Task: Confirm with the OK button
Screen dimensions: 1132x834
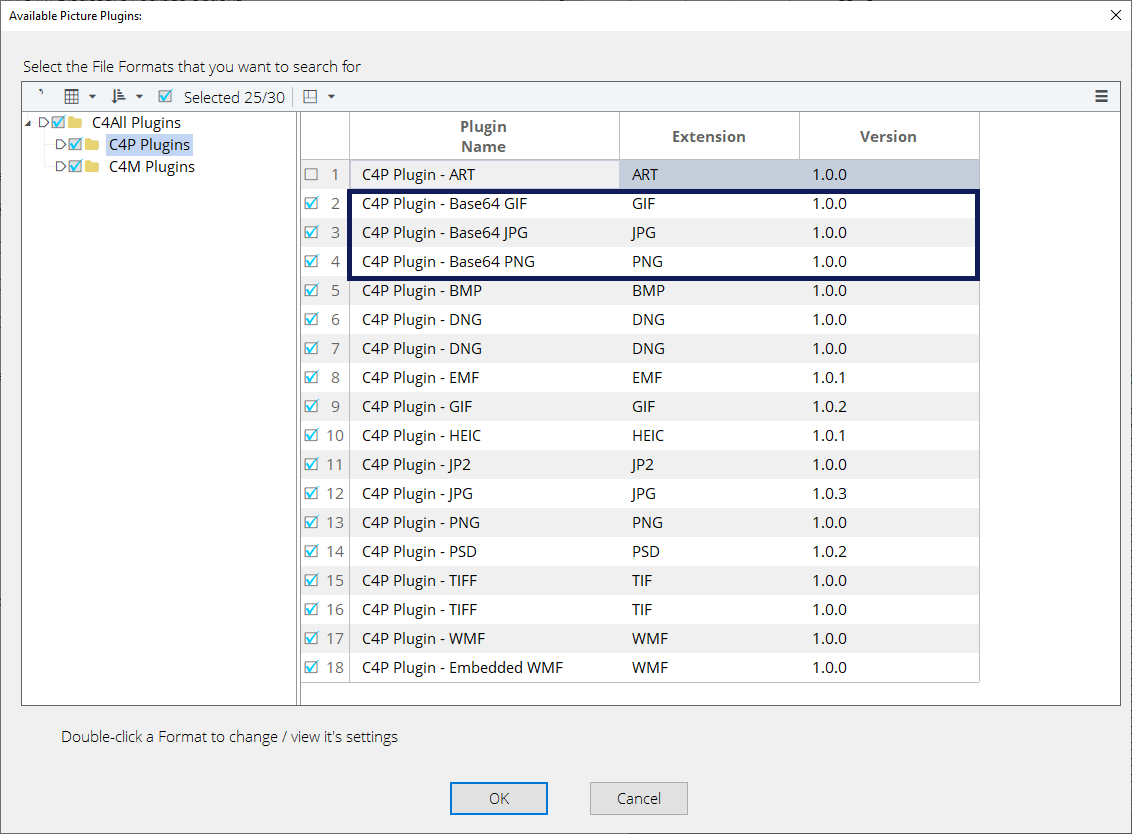Action: [499, 798]
